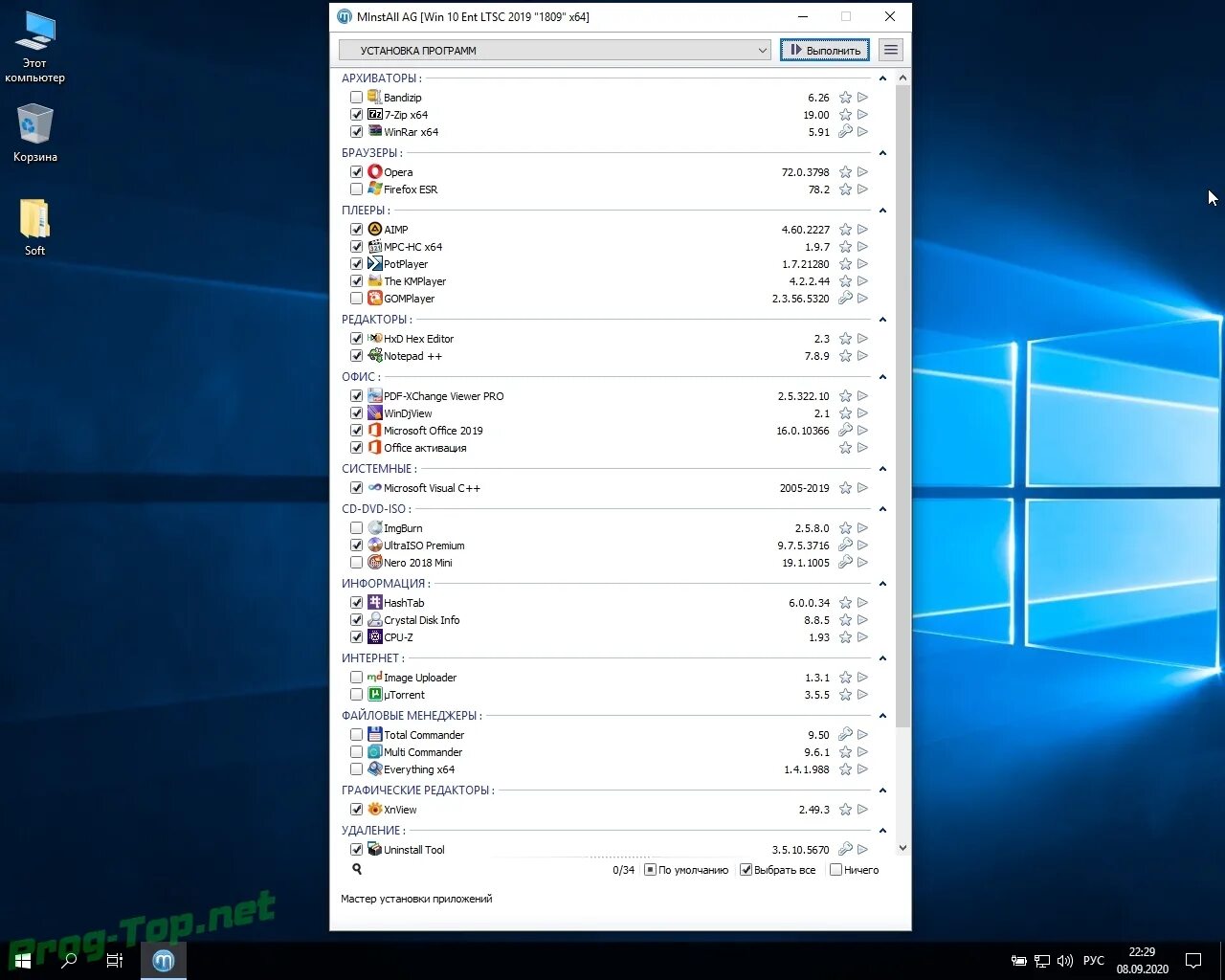Open the notification center icon
Viewport: 1225px width, 980px height.
pos(1193,960)
